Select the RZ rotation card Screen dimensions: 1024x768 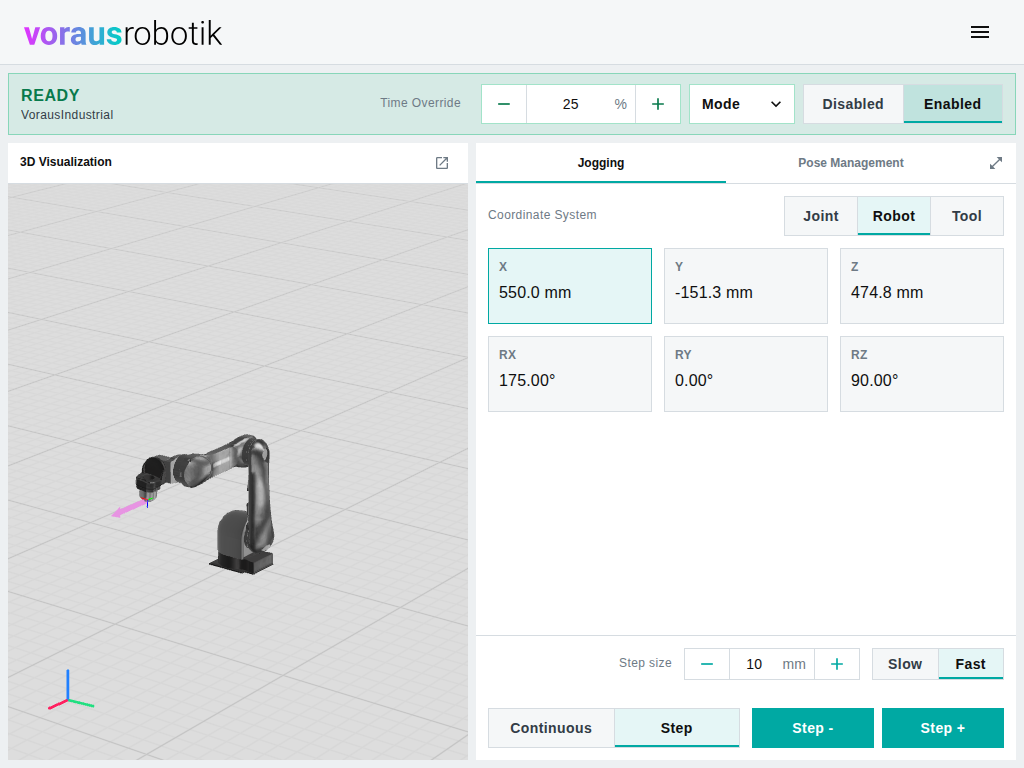click(x=921, y=374)
